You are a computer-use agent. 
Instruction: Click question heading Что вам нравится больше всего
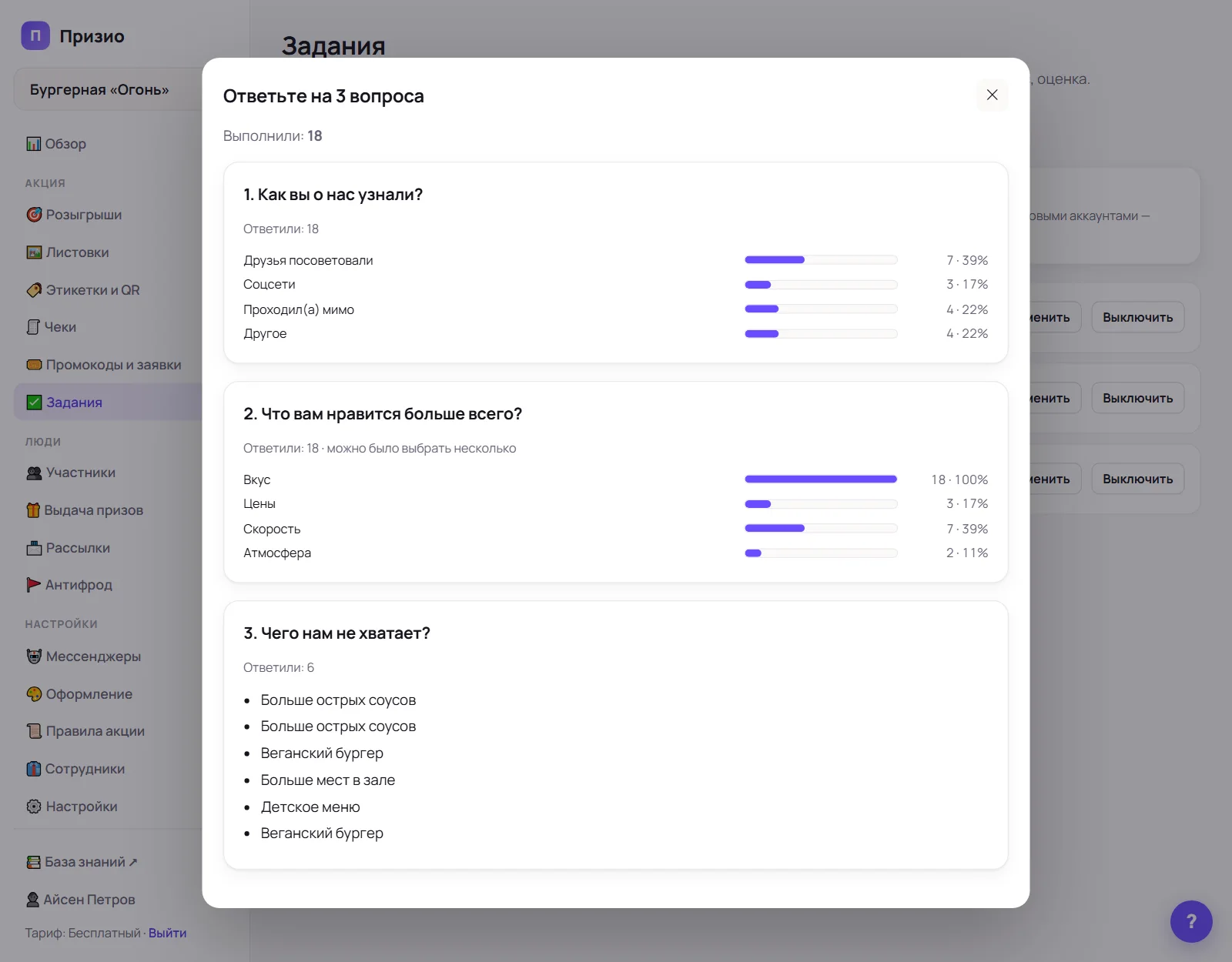[x=383, y=414]
